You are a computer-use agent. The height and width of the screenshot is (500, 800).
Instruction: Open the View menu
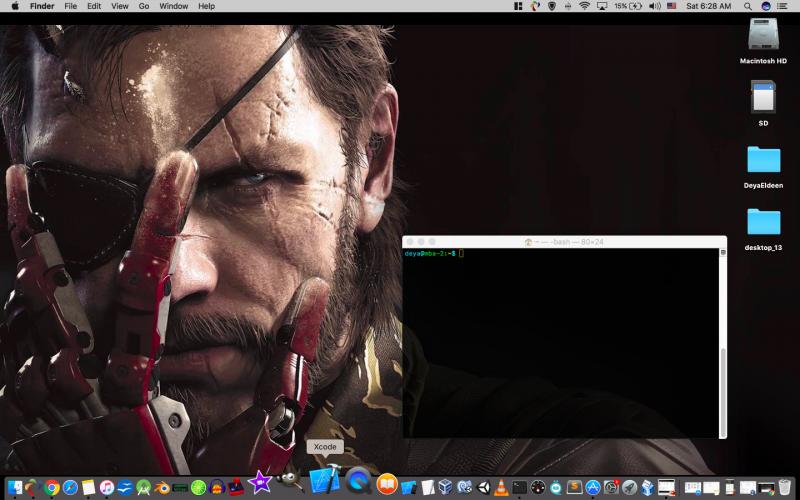point(120,6)
